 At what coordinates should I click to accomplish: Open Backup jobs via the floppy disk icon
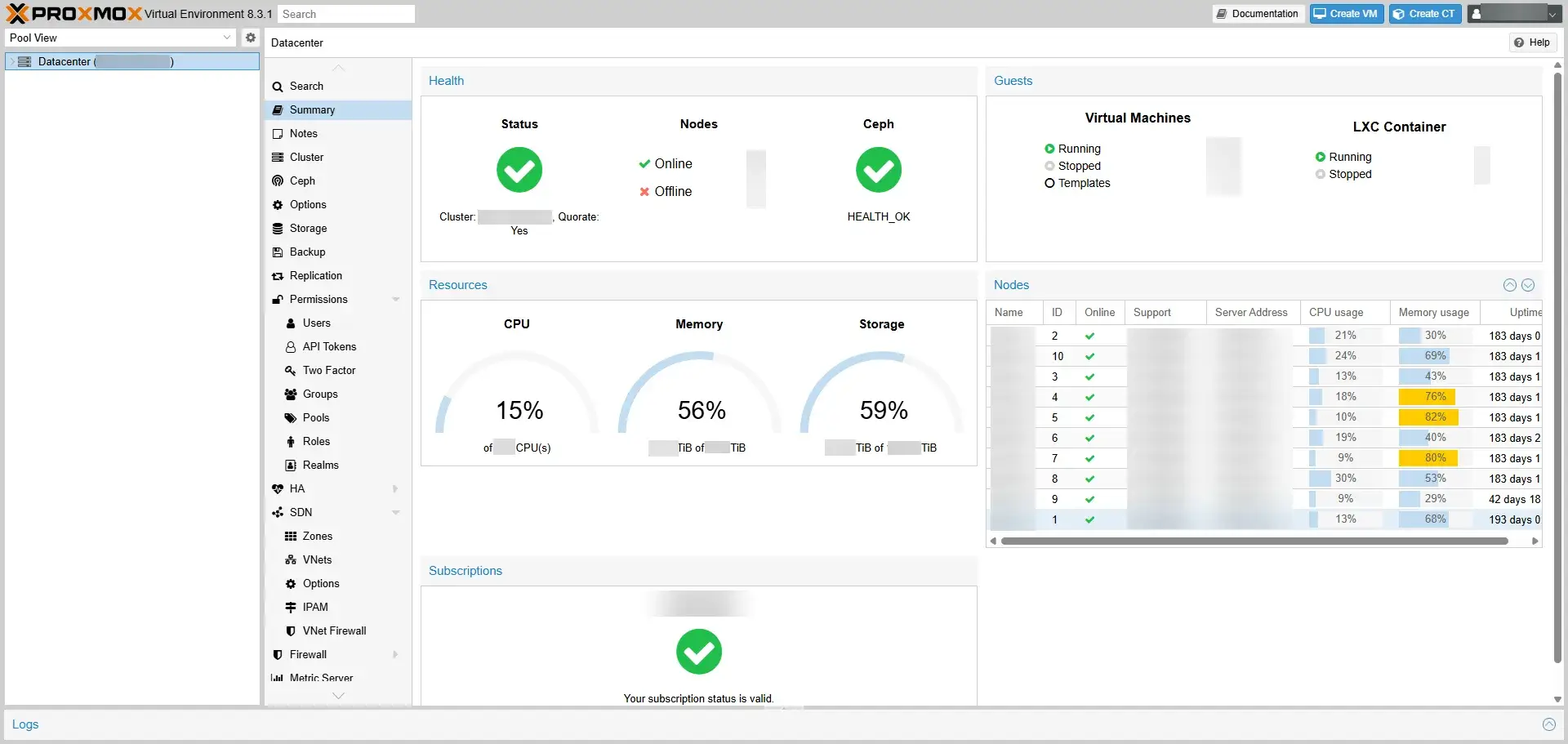tap(279, 252)
